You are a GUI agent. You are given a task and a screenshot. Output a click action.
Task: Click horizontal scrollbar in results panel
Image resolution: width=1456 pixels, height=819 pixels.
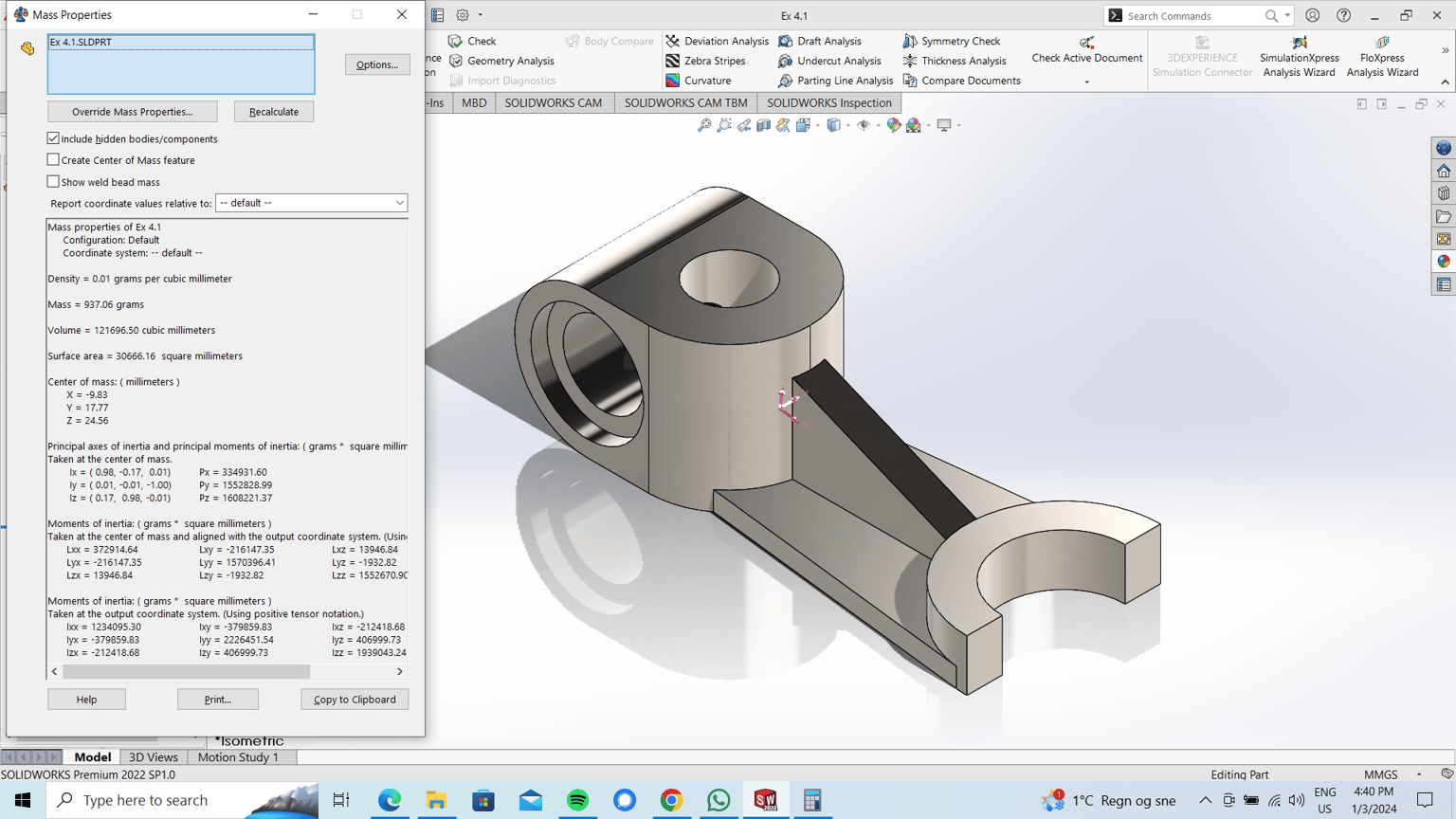[x=186, y=671]
